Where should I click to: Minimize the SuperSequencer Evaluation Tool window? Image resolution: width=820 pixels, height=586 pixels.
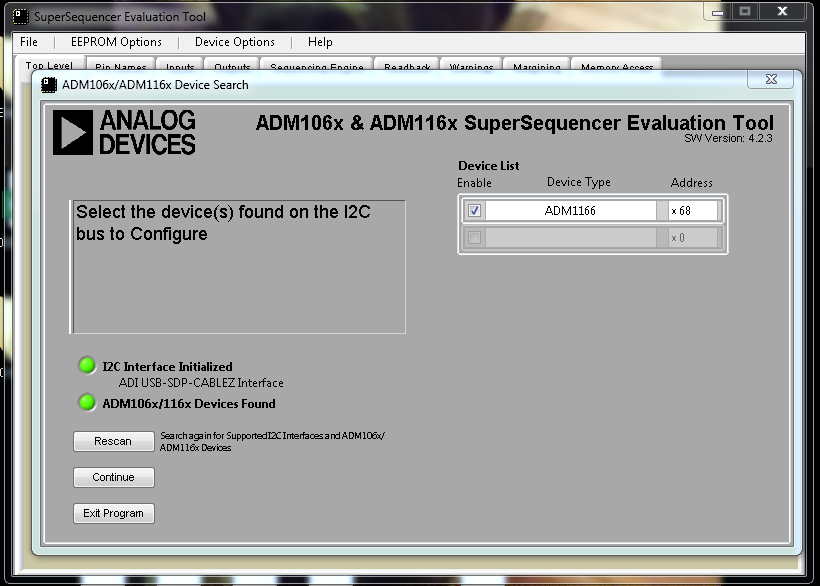pyautogui.click(x=718, y=12)
